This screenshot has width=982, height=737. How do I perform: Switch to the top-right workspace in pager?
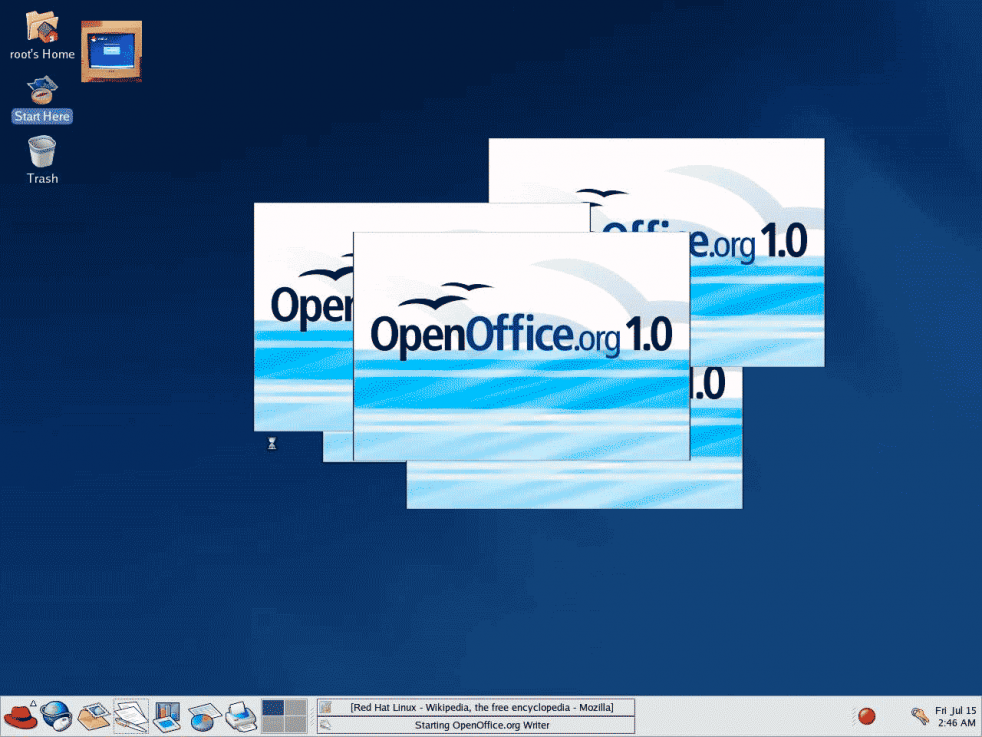point(295,708)
